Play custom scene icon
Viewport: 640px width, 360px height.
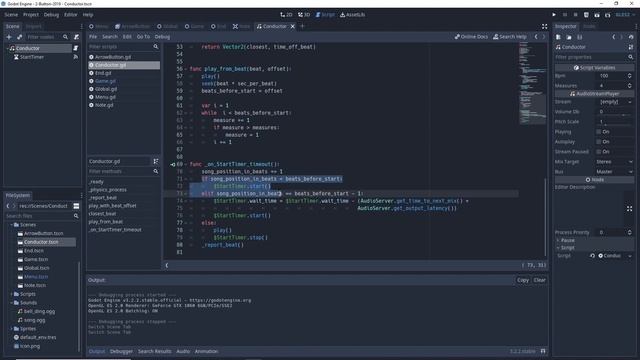click(x=607, y=15)
